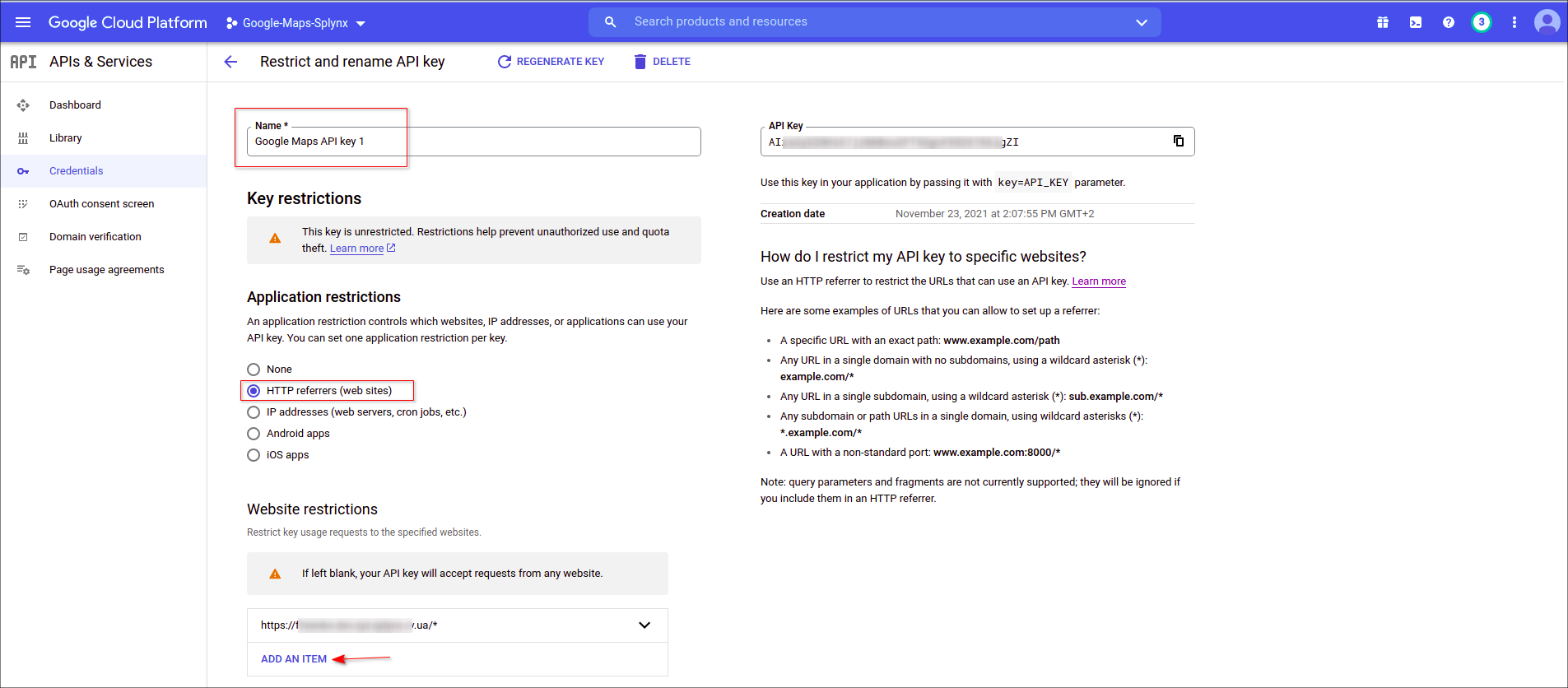Screen dimensions: 1568x688
Task: Open the three-dot settings menu
Action: pos(1514,22)
